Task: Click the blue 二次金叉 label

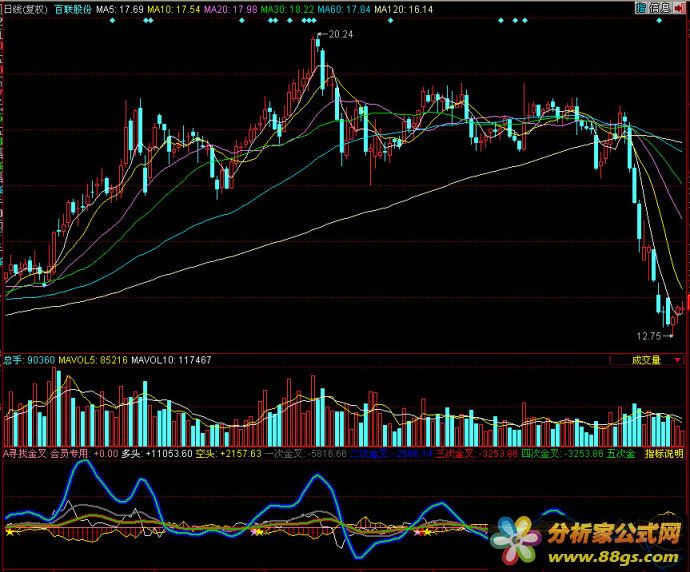Action: pos(369,453)
